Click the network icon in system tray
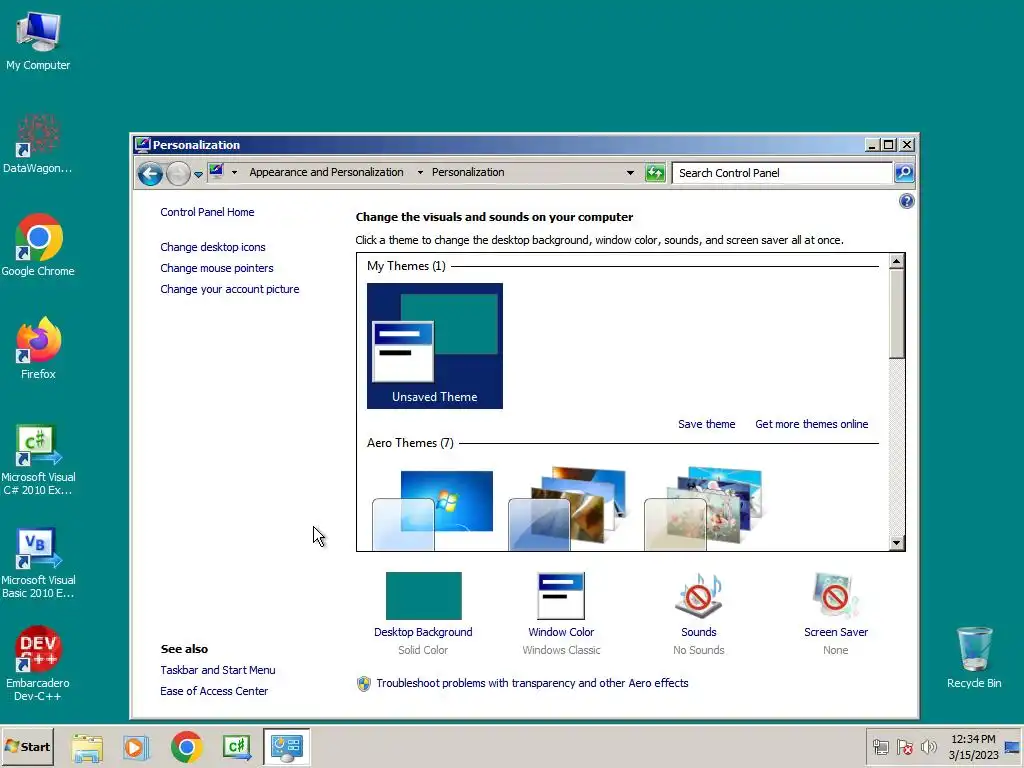The image size is (1024, 768). point(881,747)
